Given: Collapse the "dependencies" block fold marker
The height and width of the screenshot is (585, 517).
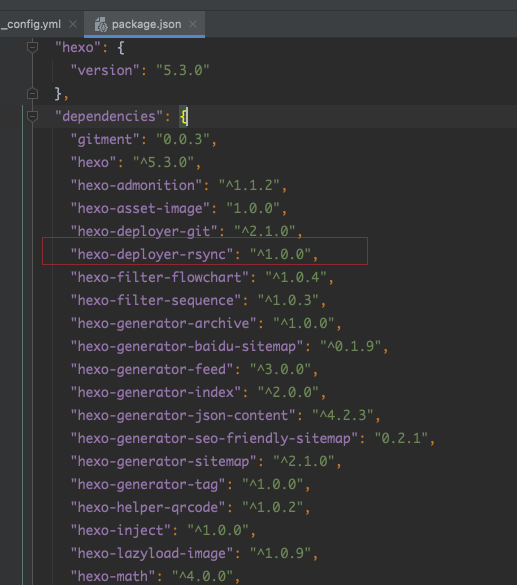Looking at the screenshot, I should [x=32, y=116].
